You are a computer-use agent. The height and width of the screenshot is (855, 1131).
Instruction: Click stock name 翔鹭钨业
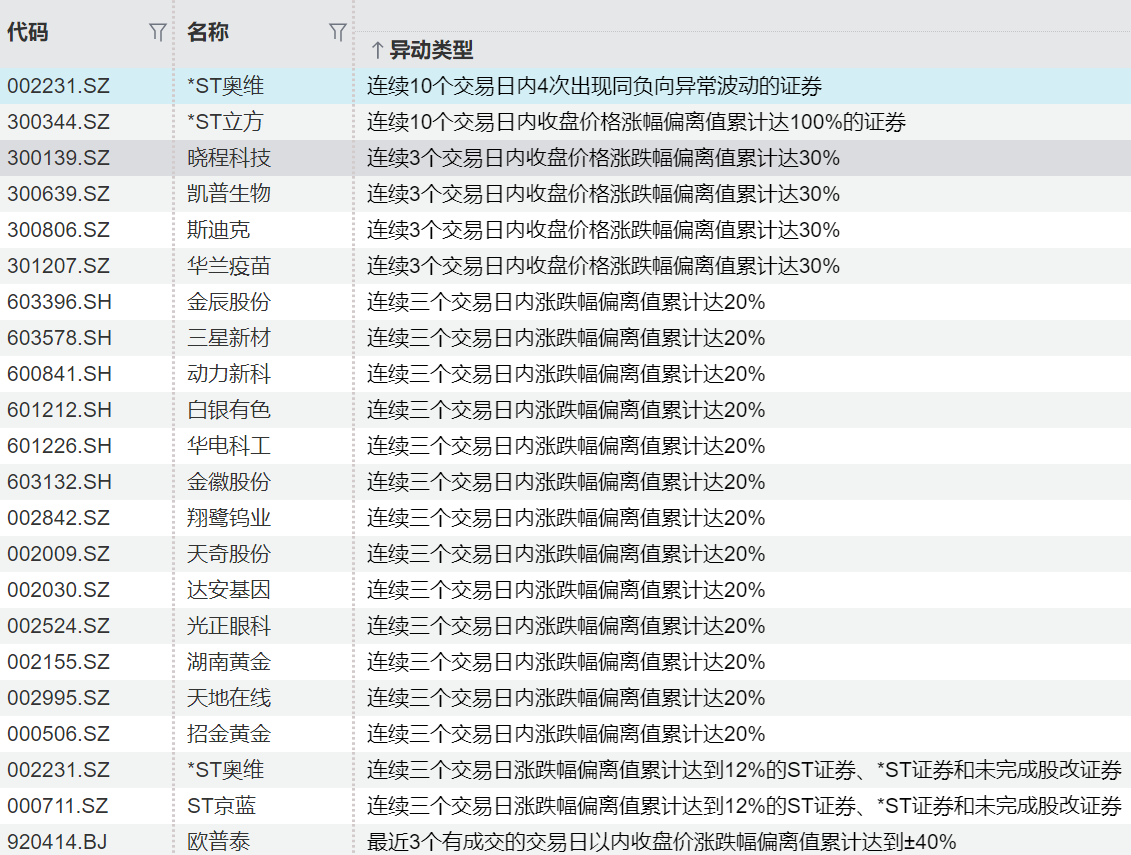pos(229,518)
